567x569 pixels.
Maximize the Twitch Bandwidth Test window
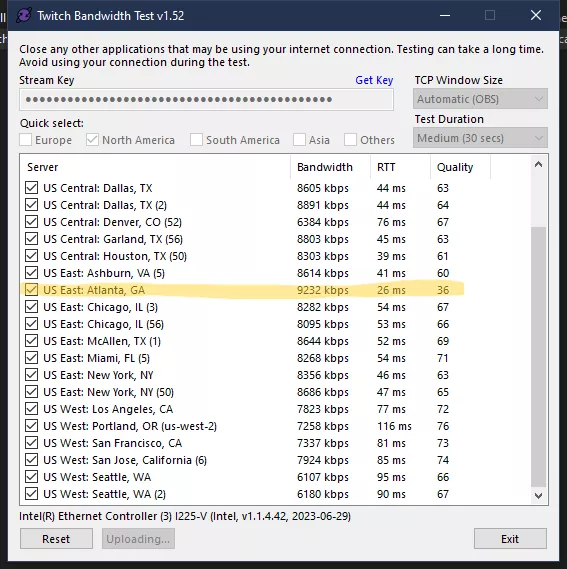[490, 16]
